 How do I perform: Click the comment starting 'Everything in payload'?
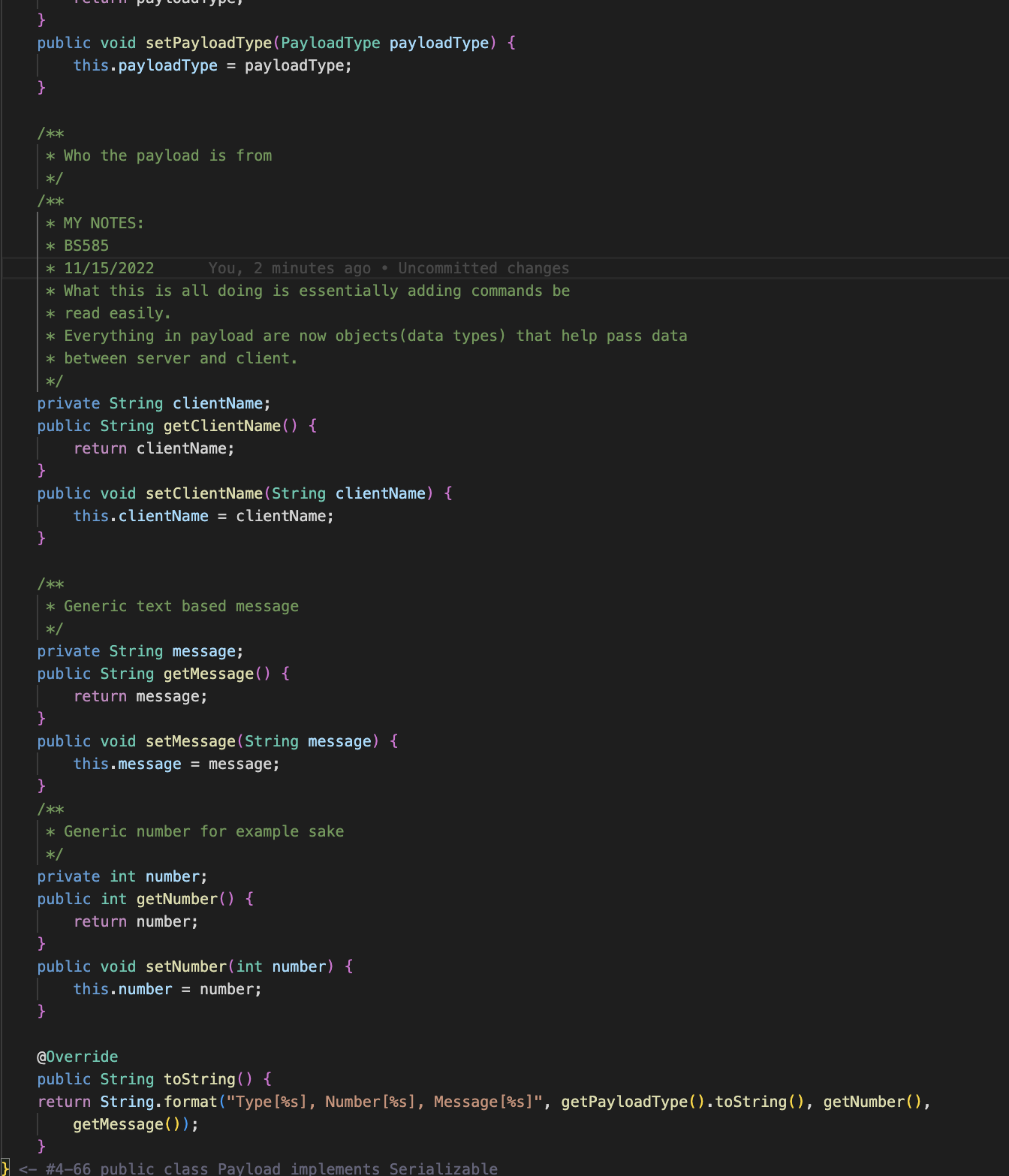pos(375,336)
